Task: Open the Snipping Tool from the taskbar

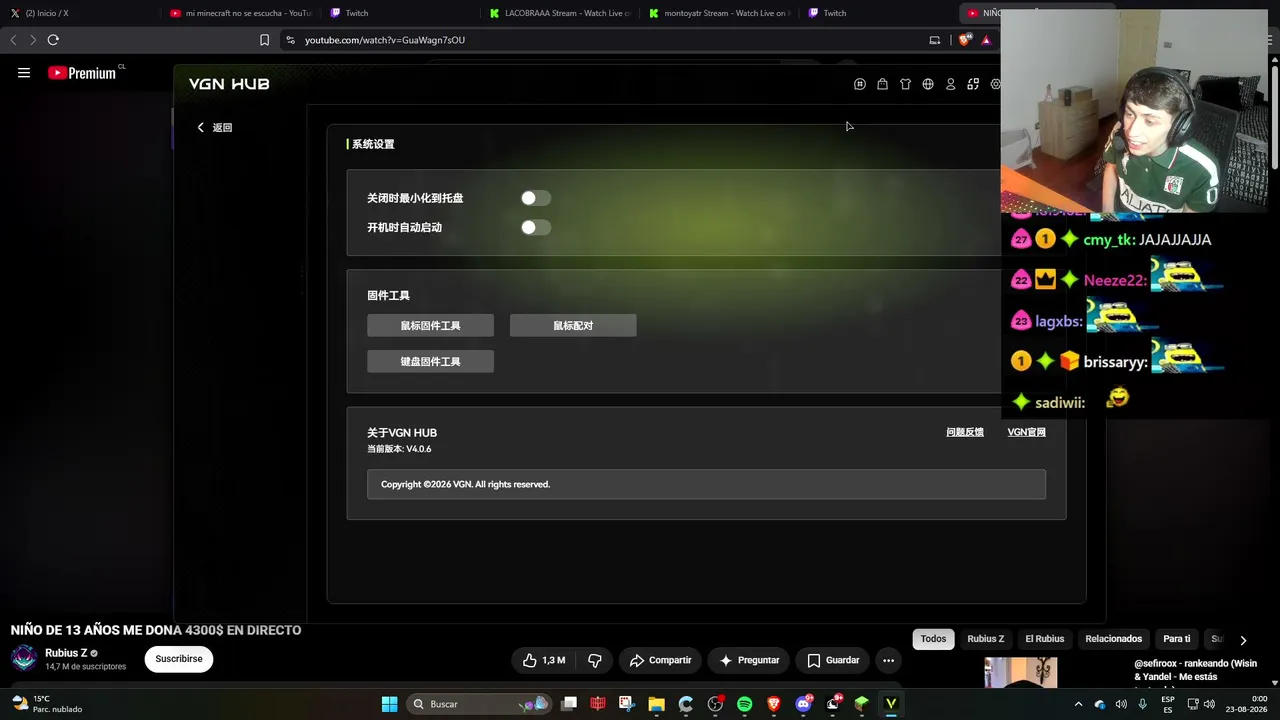Action: [x=627, y=704]
